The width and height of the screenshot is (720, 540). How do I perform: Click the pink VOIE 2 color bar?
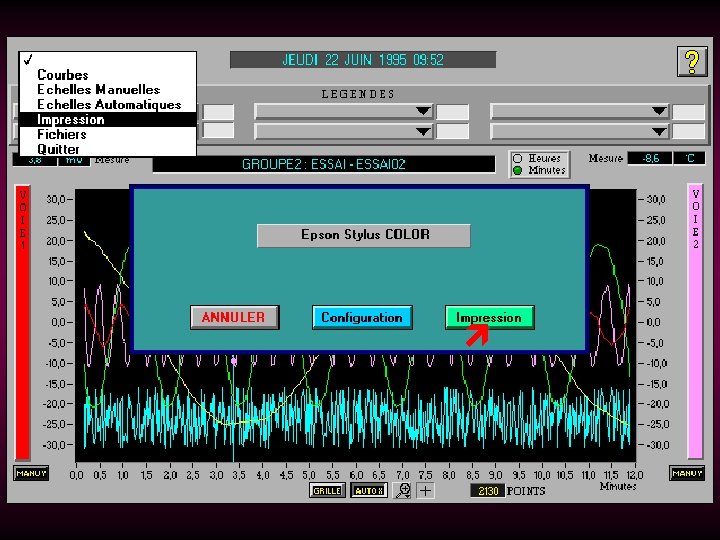695,321
